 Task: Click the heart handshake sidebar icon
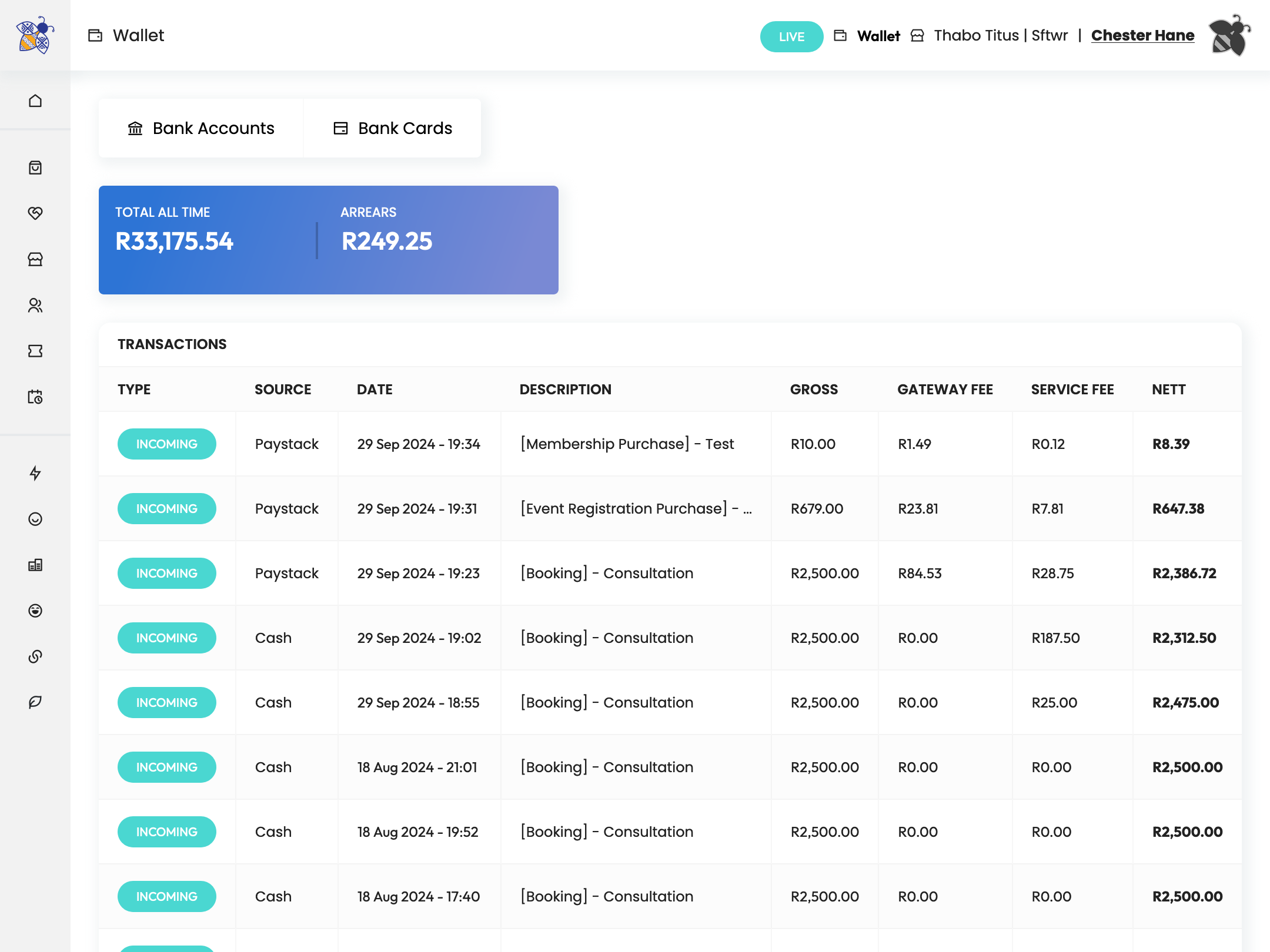(35, 213)
